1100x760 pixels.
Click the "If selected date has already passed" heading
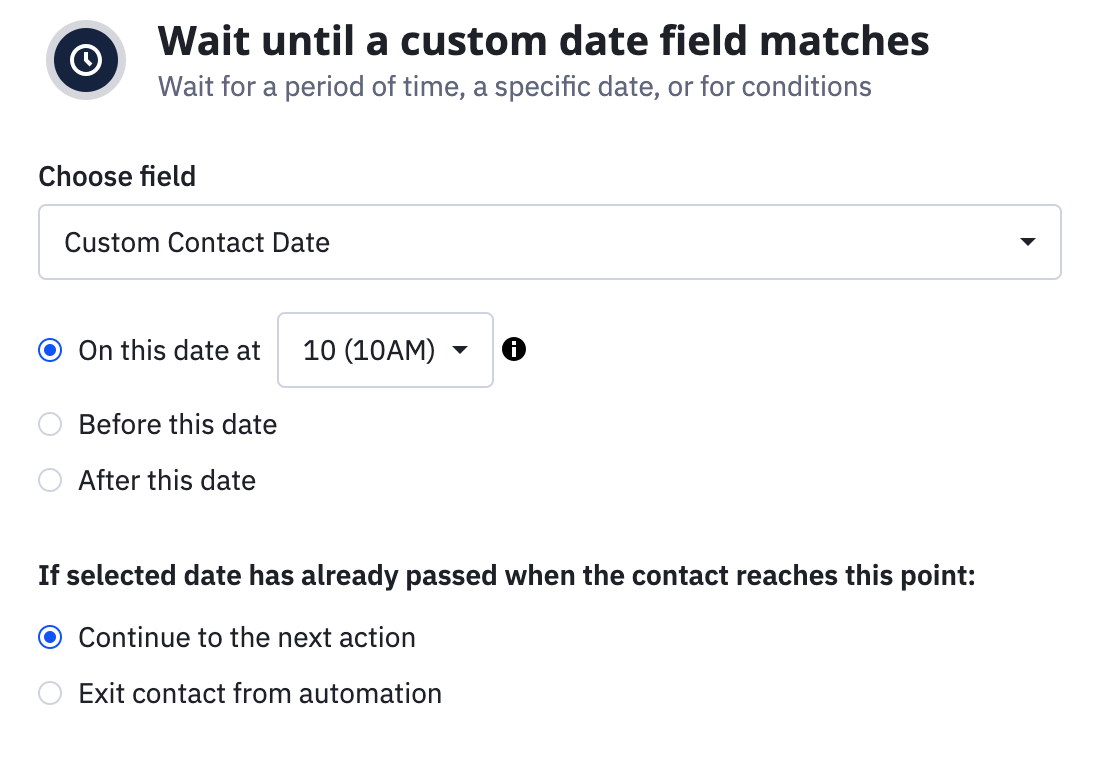[506, 576]
